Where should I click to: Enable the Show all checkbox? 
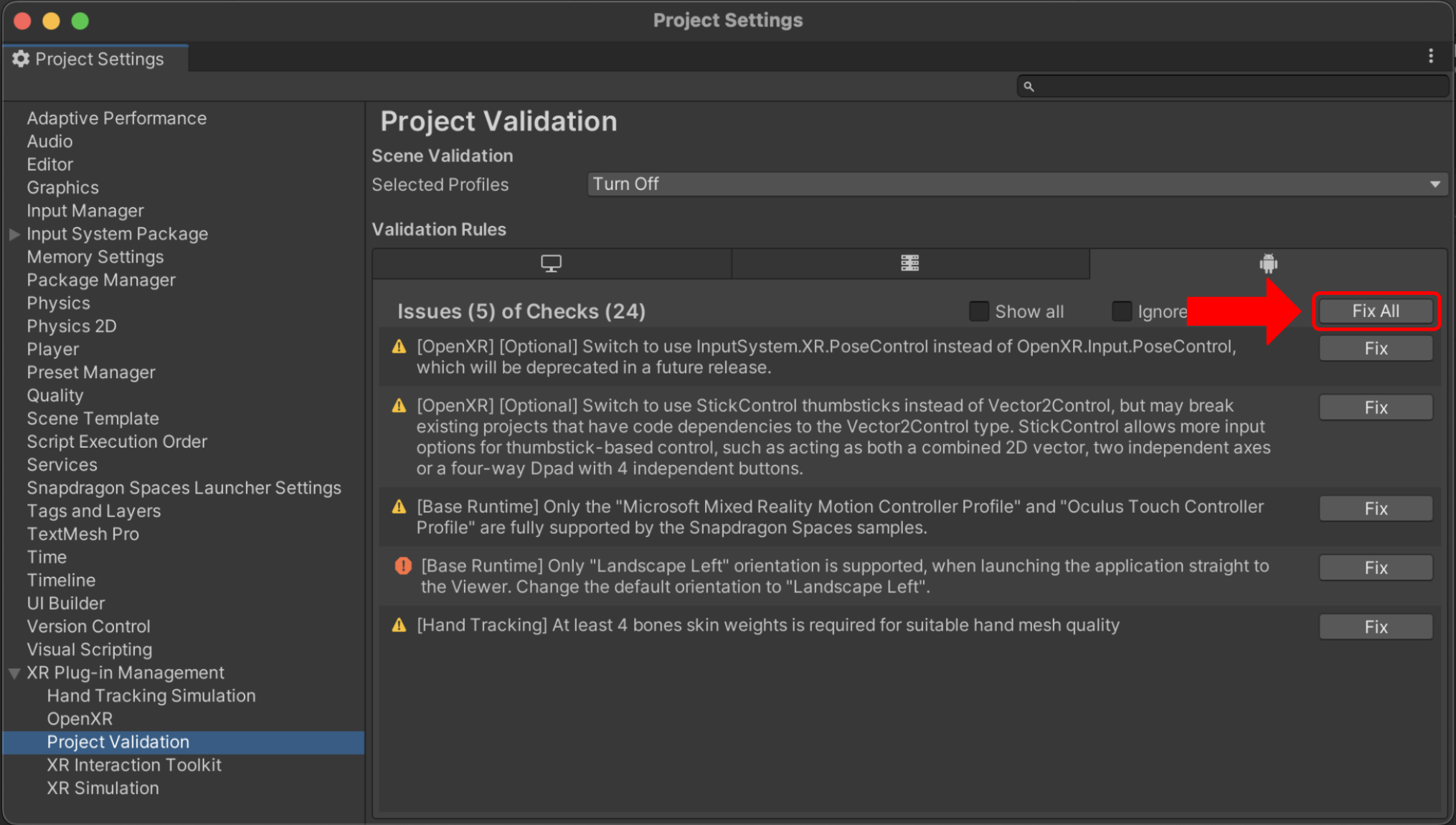[x=978, y=311]
